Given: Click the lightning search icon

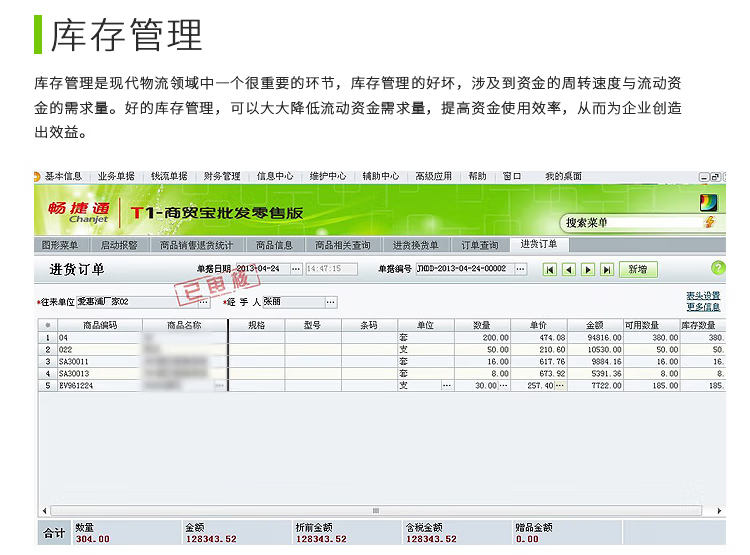Looking at the screenshot, I should pos(710,222).
